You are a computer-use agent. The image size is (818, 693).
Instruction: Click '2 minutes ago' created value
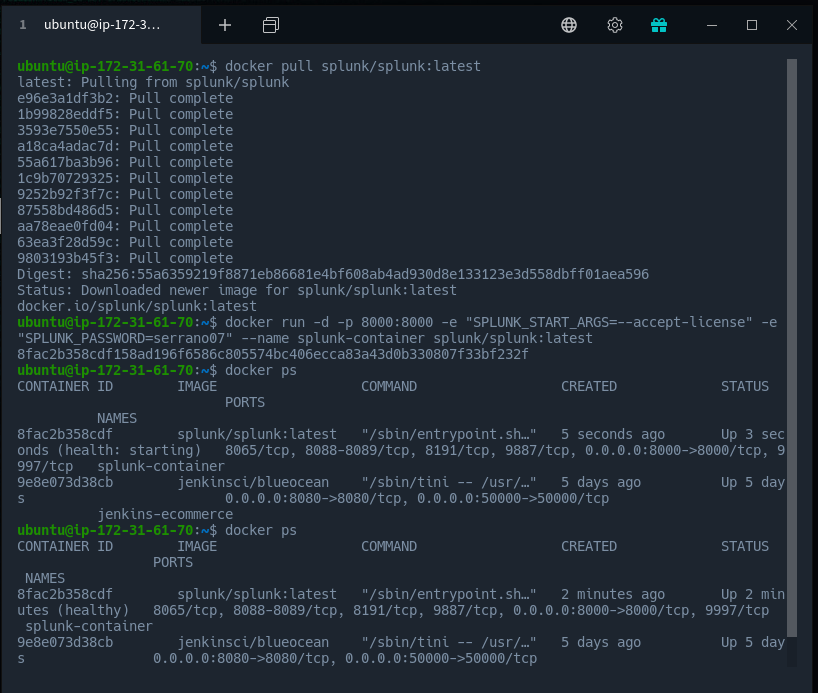(613, 594)
